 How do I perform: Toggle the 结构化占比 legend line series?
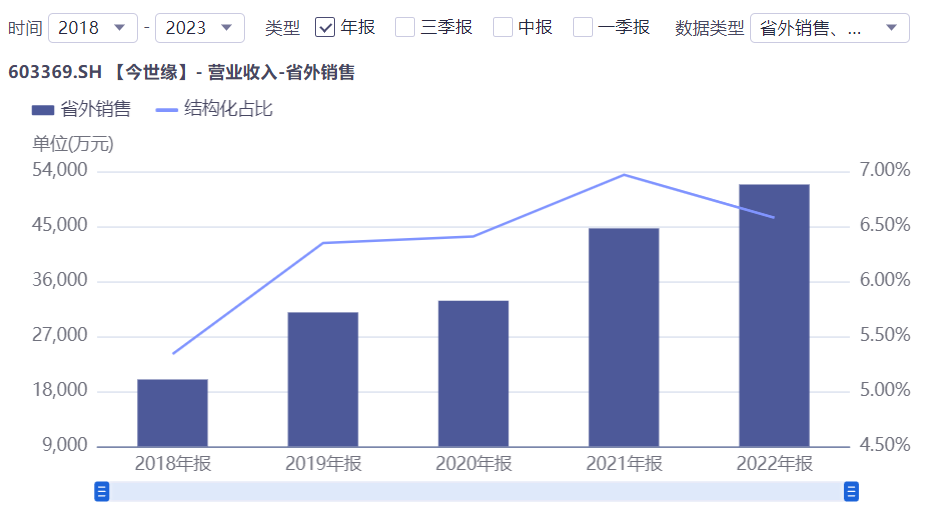214,109
